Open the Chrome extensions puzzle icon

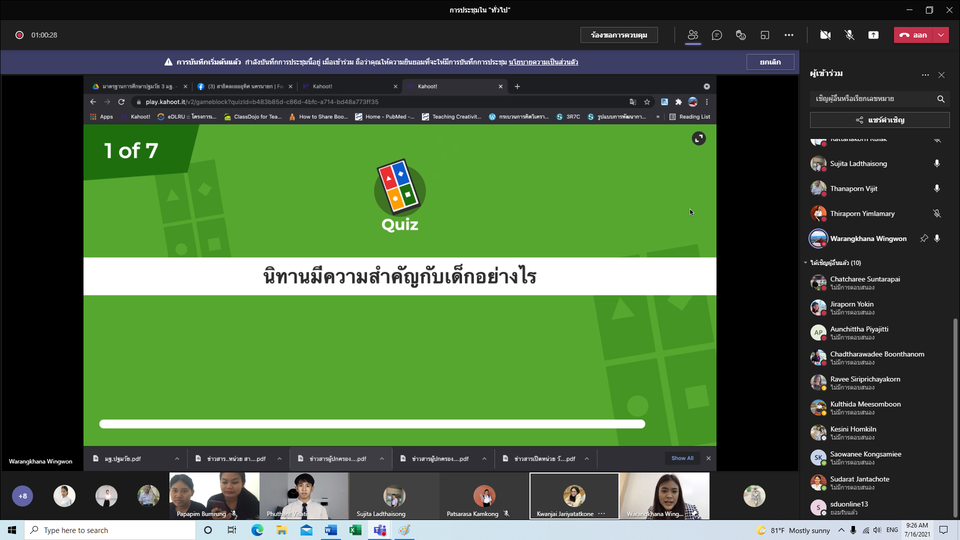pos(678,102)
